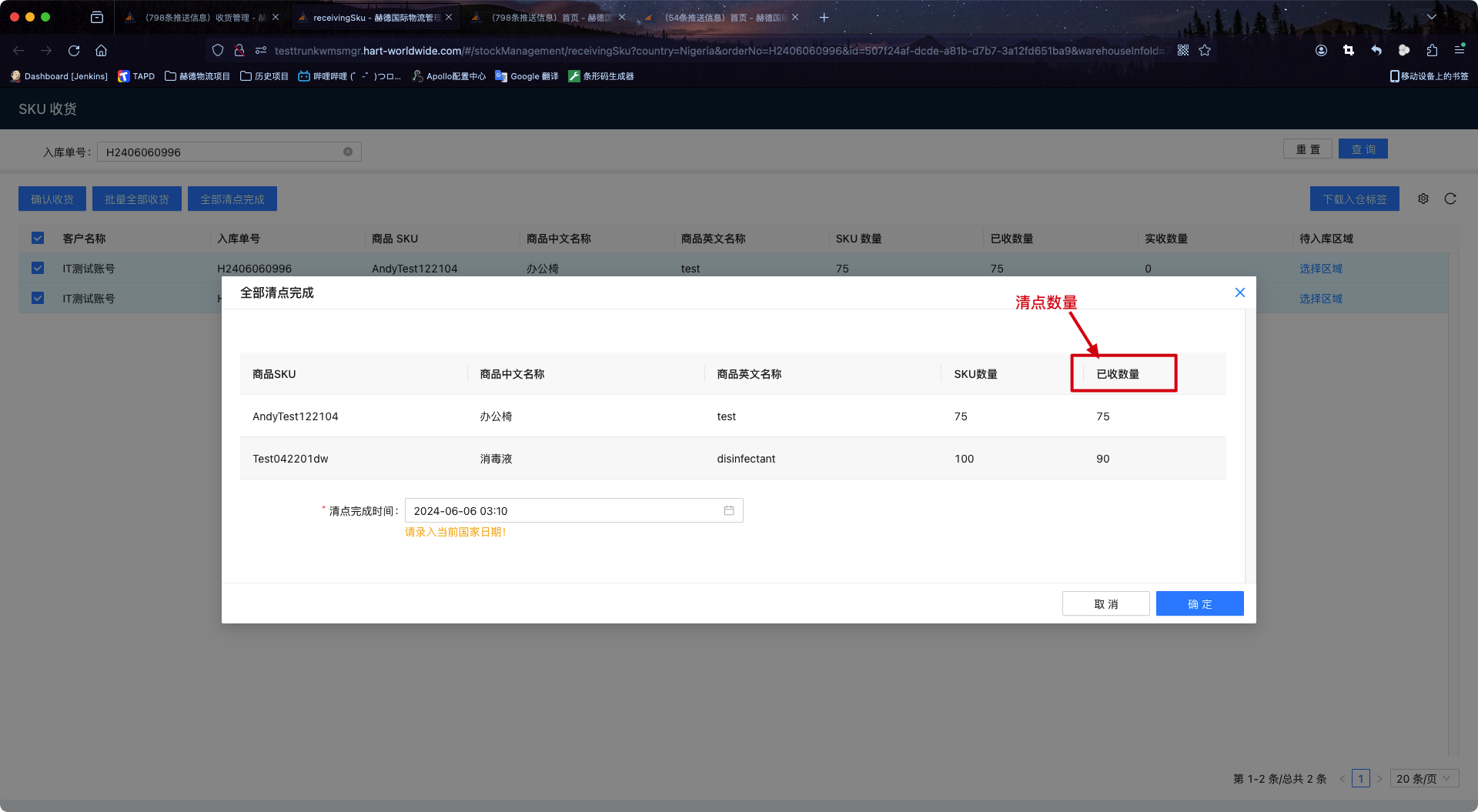Click the calendar icon in completion time field
The image size is (1478, 812).
[x=728, y=510]
